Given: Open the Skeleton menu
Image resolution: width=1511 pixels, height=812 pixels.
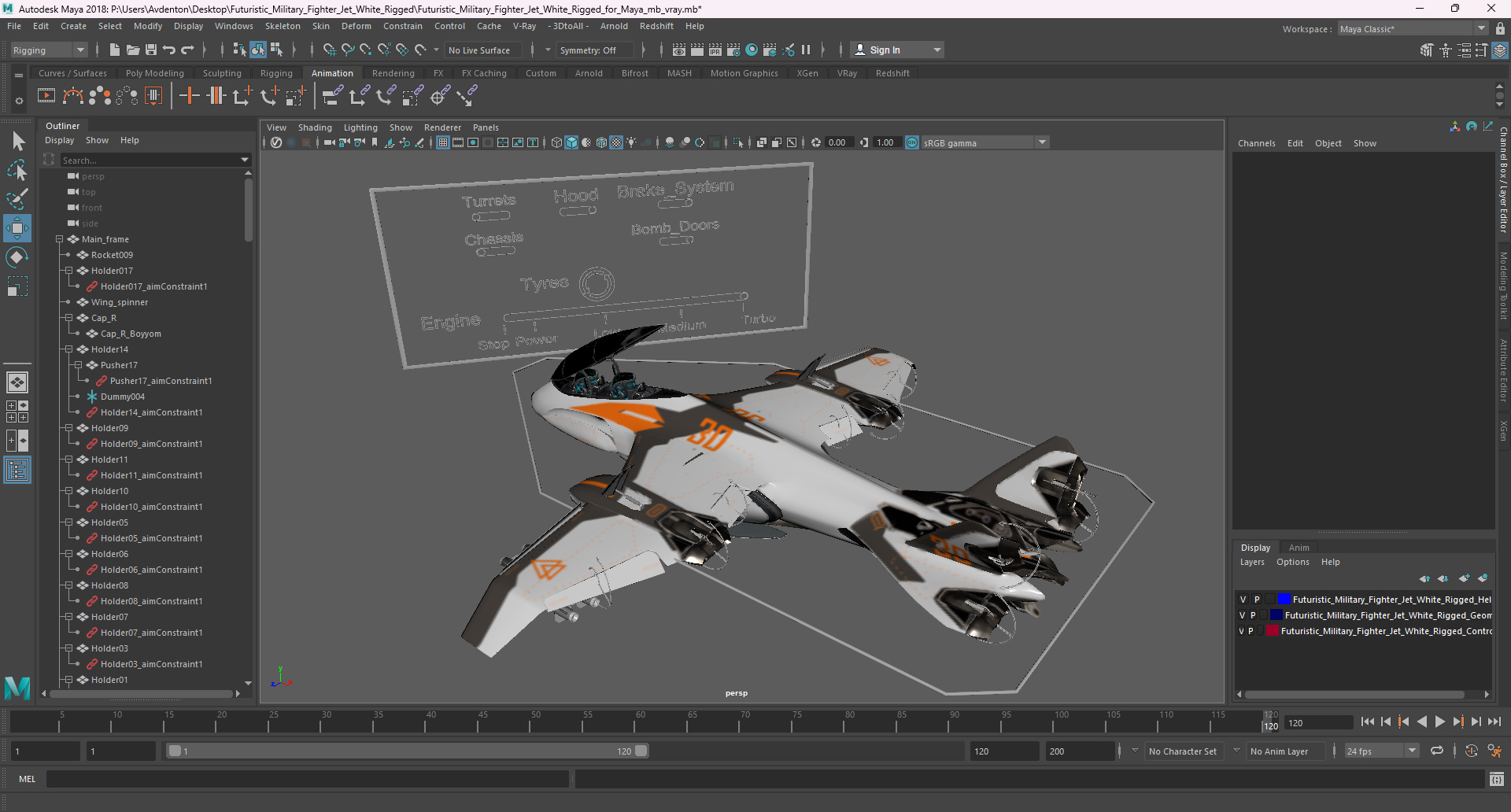Looking at the screenshot, I should point(283,26).
